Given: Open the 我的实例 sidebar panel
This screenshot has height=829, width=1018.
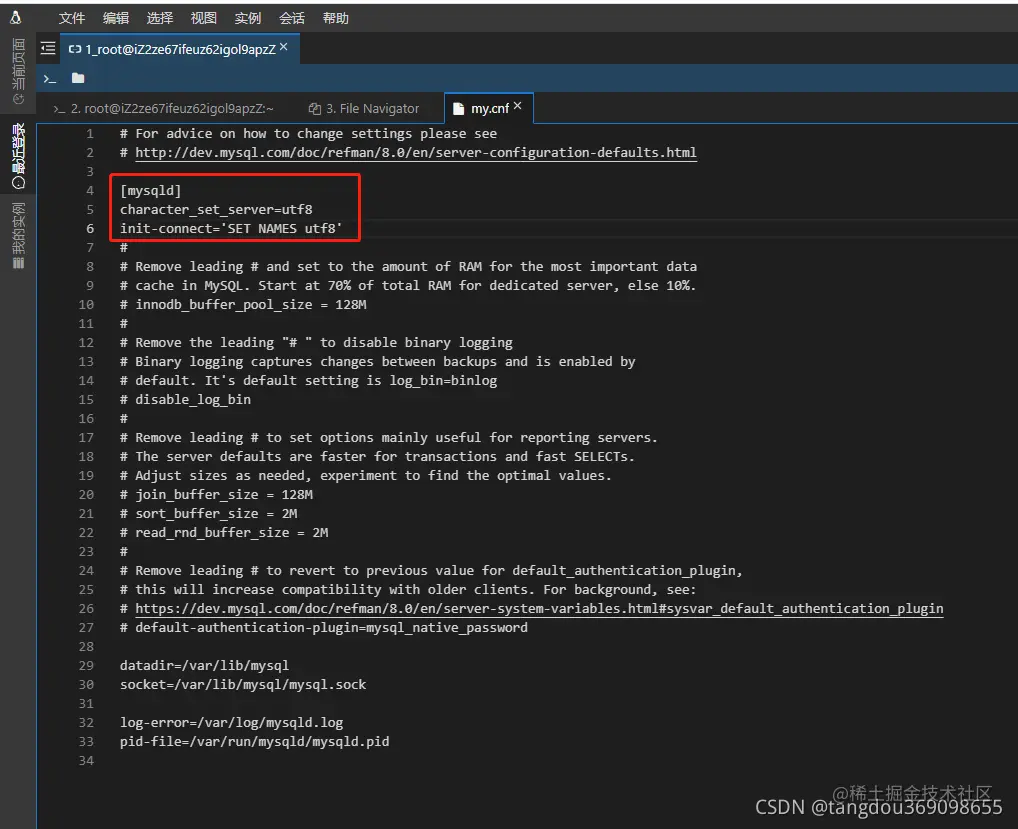Looking at the screenshot, I should click(18, 235).
